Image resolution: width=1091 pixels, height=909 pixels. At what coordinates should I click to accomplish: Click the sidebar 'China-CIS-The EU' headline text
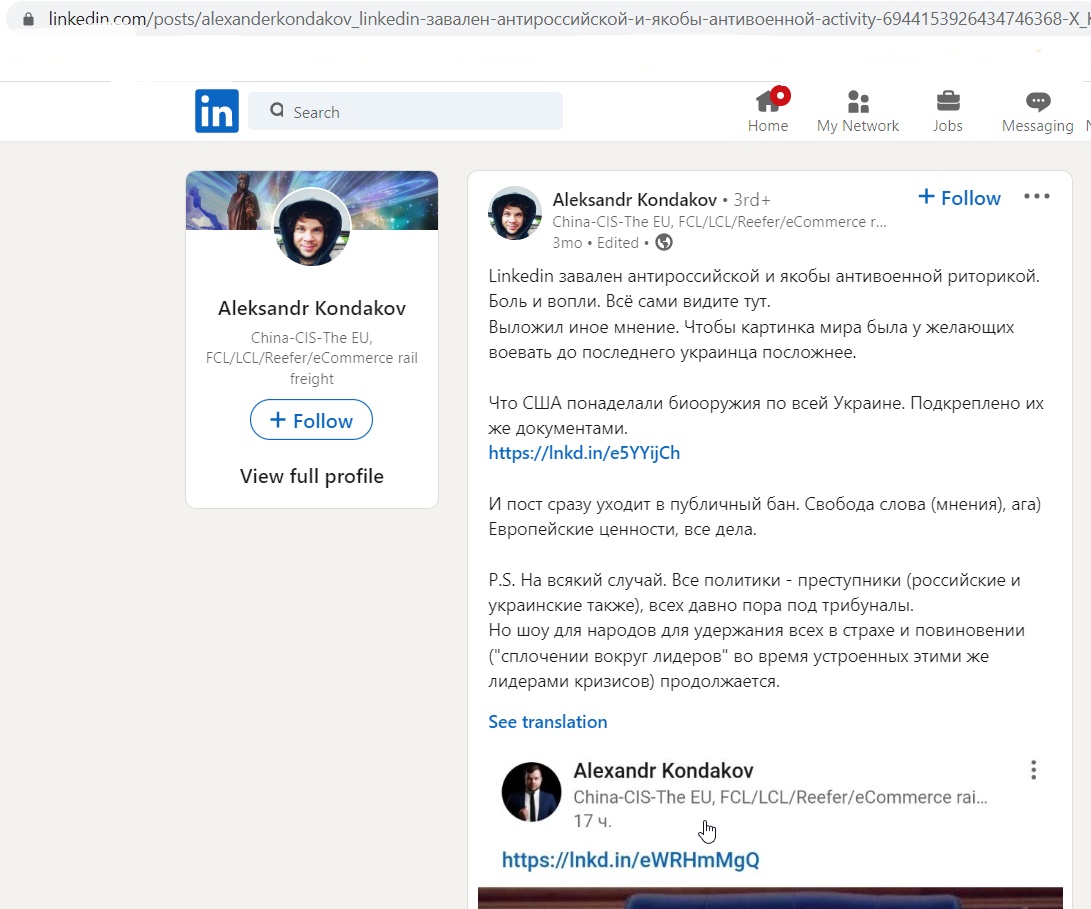coord(312,358)
